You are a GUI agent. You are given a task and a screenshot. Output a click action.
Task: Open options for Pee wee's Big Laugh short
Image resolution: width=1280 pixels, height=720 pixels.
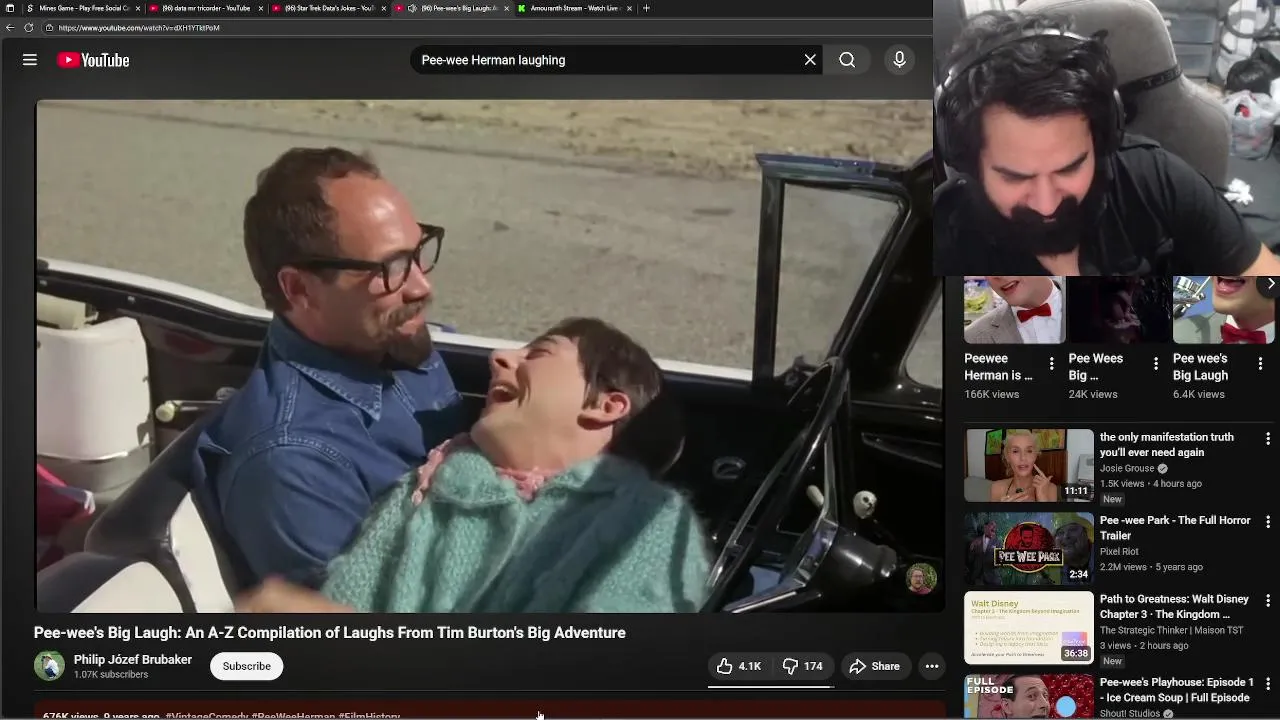(x=1260, y=364)
